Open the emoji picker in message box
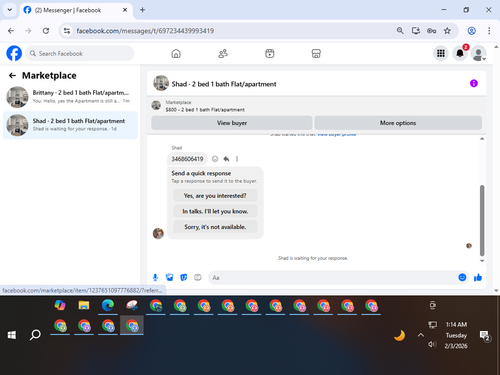This screenshot has width=500, height=375. (462, 277)
